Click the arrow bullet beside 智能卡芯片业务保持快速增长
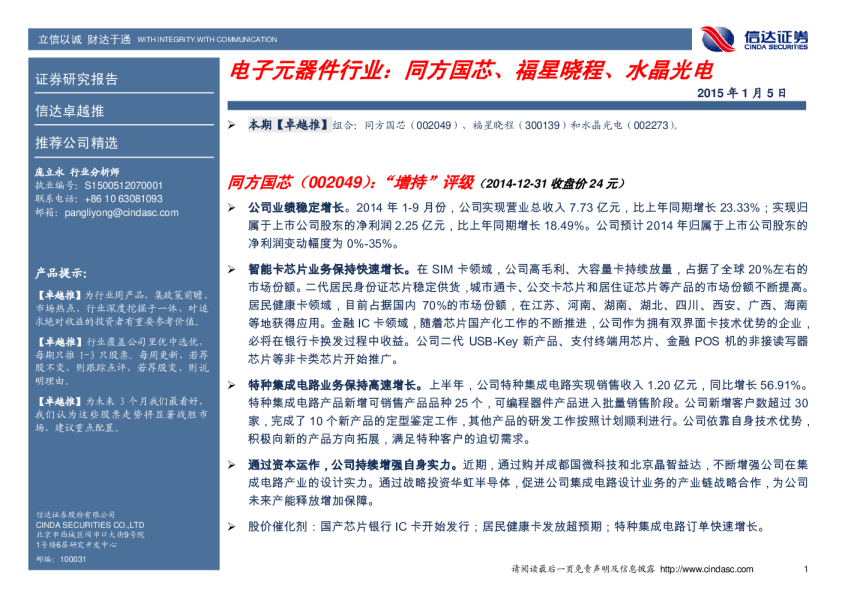This screenshot has height=595, width=842. [232, 270]
